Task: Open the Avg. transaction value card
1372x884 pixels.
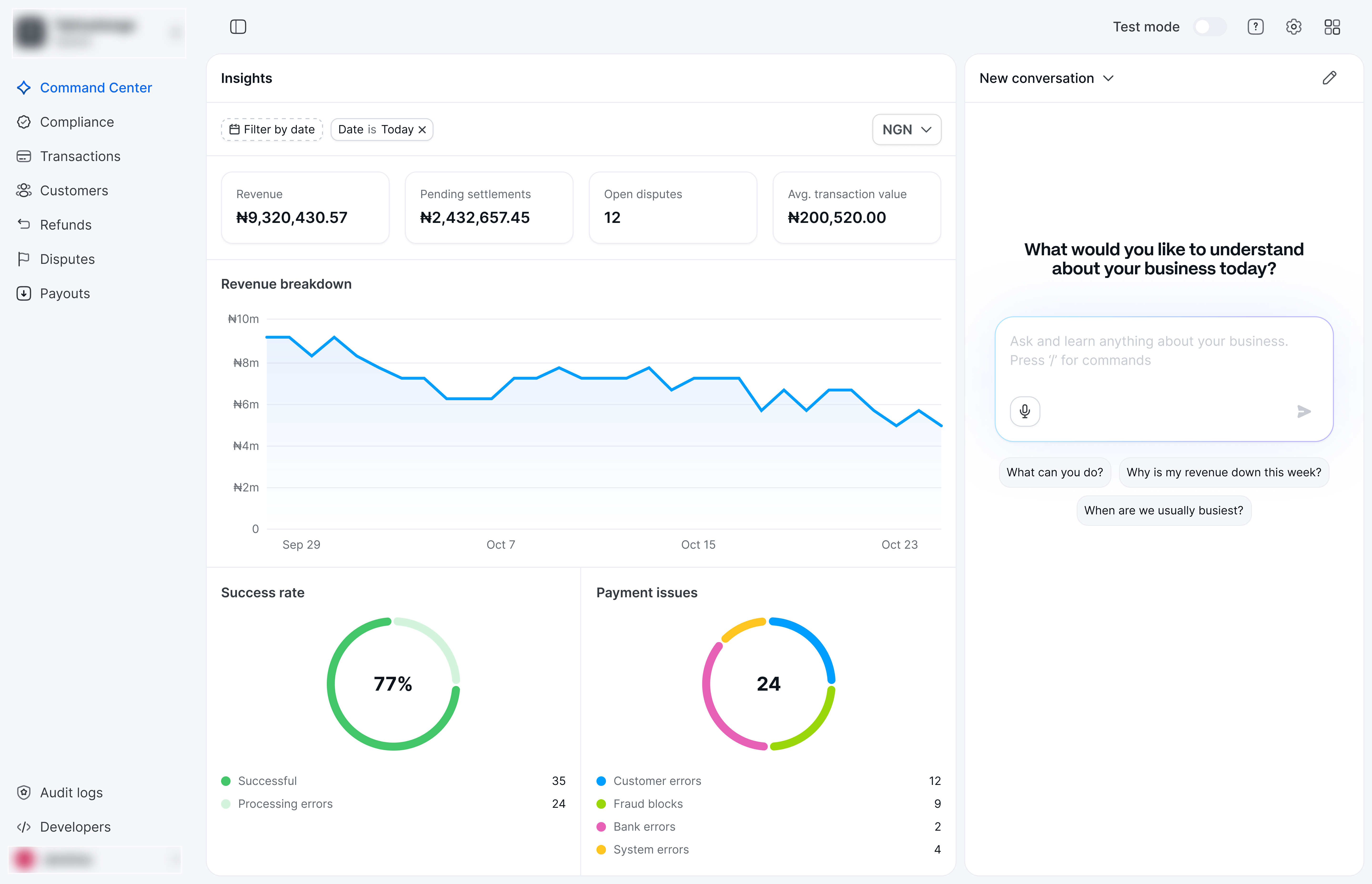Action: (x=857, y=208)
